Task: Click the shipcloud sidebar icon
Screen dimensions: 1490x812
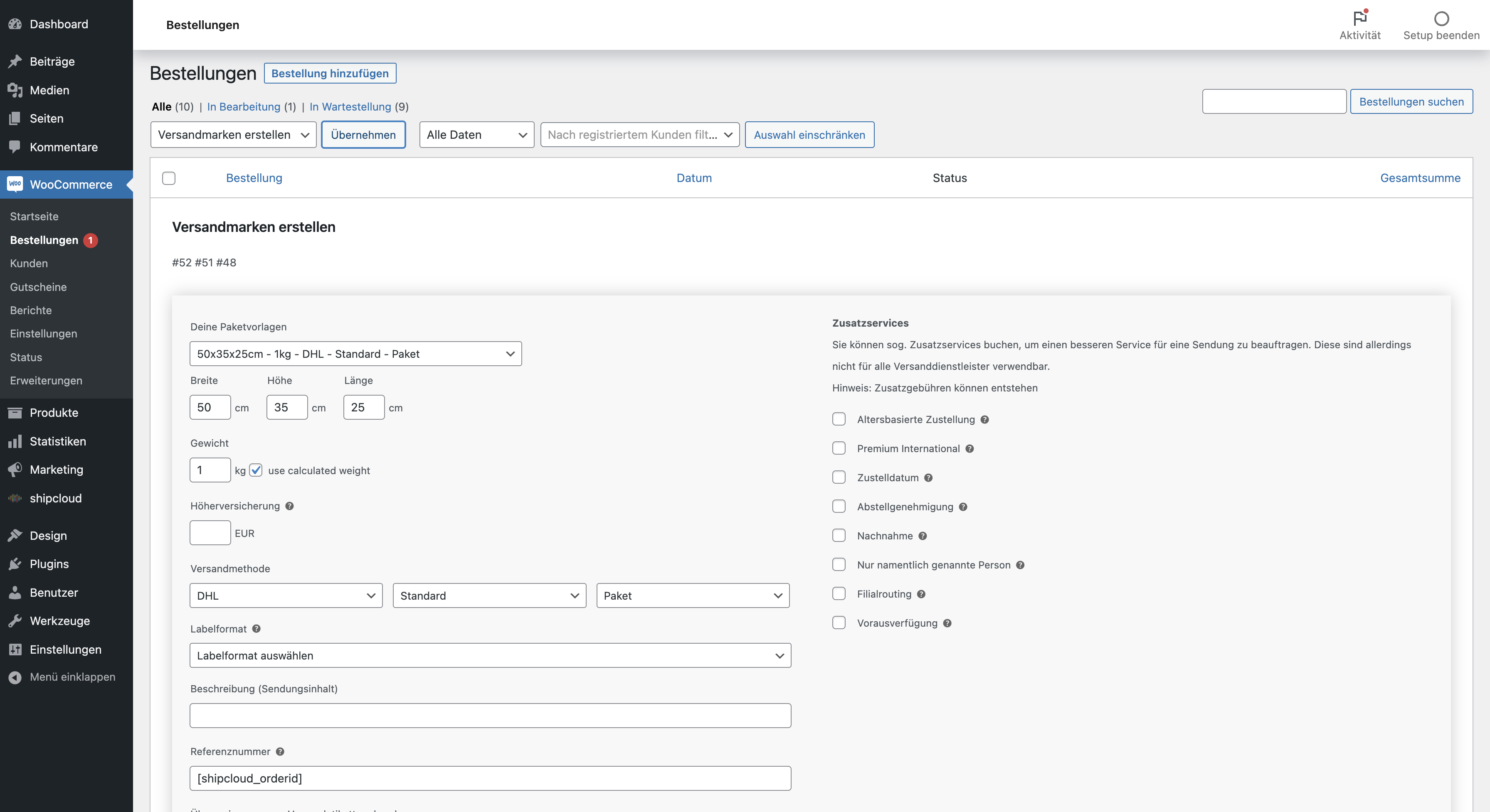Action: pos(15,498)
